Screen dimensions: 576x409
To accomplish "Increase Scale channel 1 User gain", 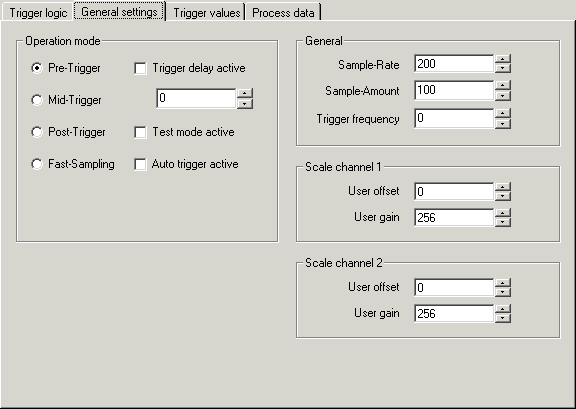I will 503,213.
